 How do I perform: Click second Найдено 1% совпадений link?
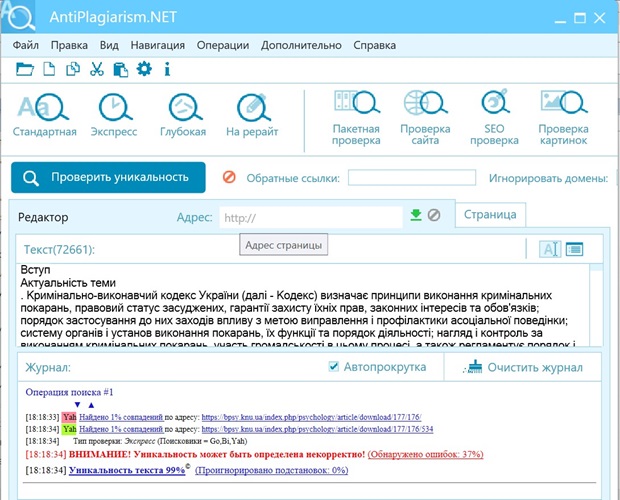(121, 429)
